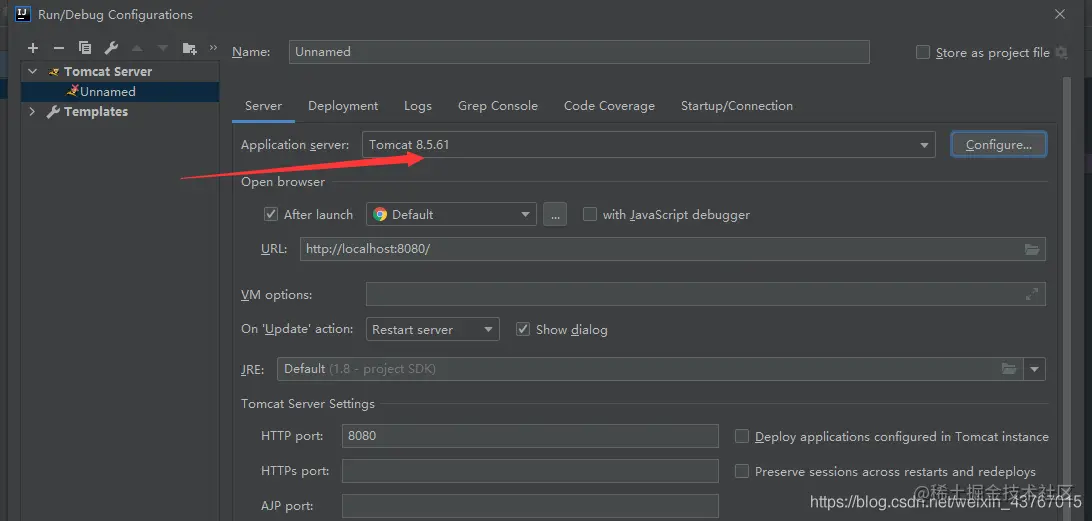Close the Run/Debug Configurations dialog

[x=1060, y=14]
